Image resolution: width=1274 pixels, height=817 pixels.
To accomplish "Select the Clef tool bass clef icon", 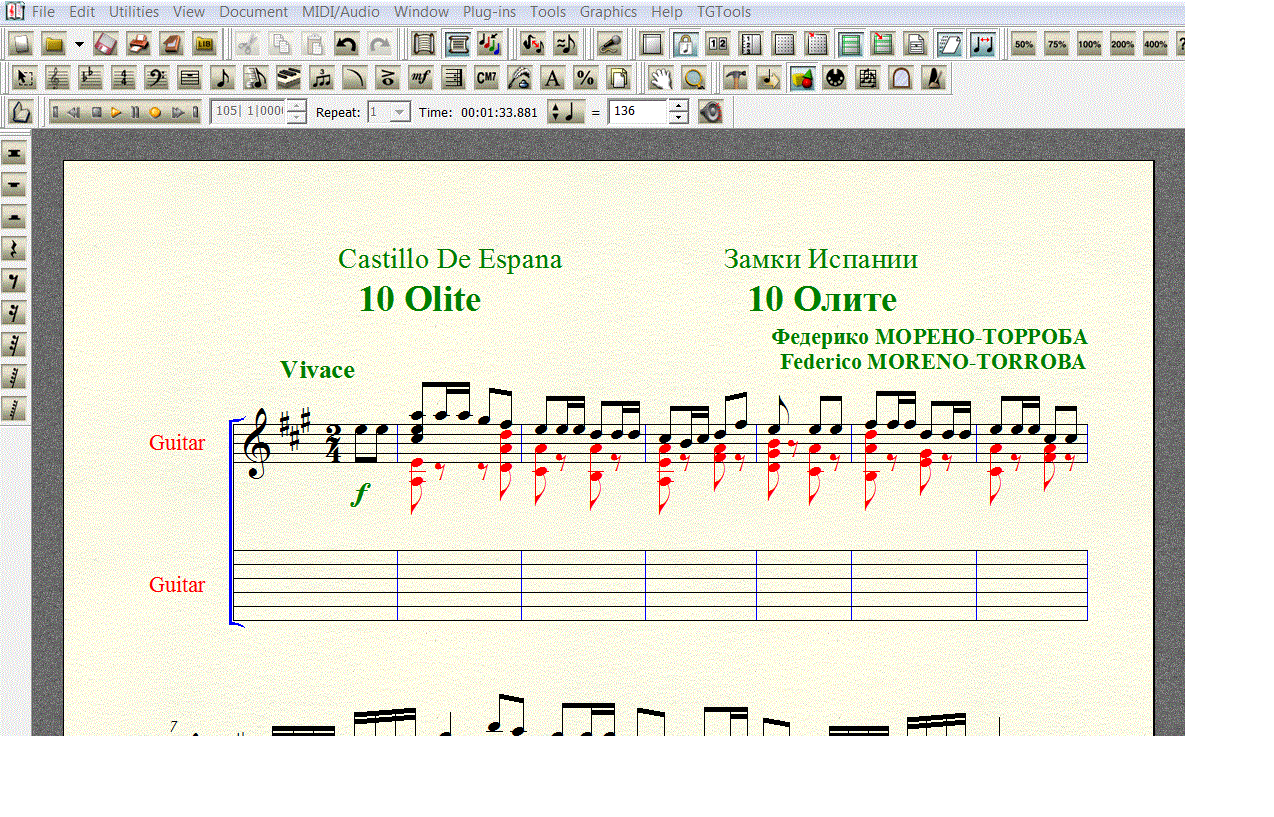I will (x=157, y=78).
